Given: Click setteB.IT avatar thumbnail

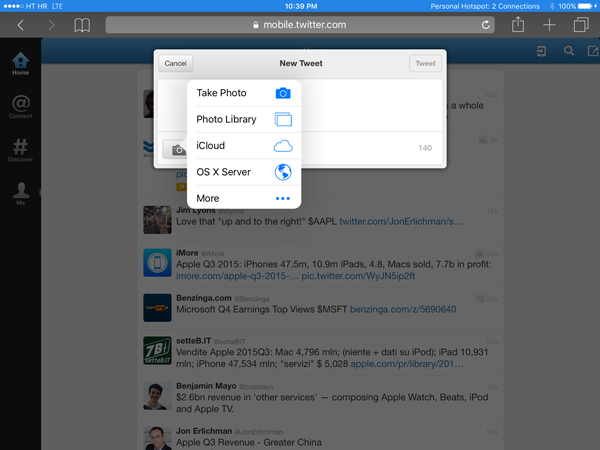Looking at the screenshot, I should (157, 351).
